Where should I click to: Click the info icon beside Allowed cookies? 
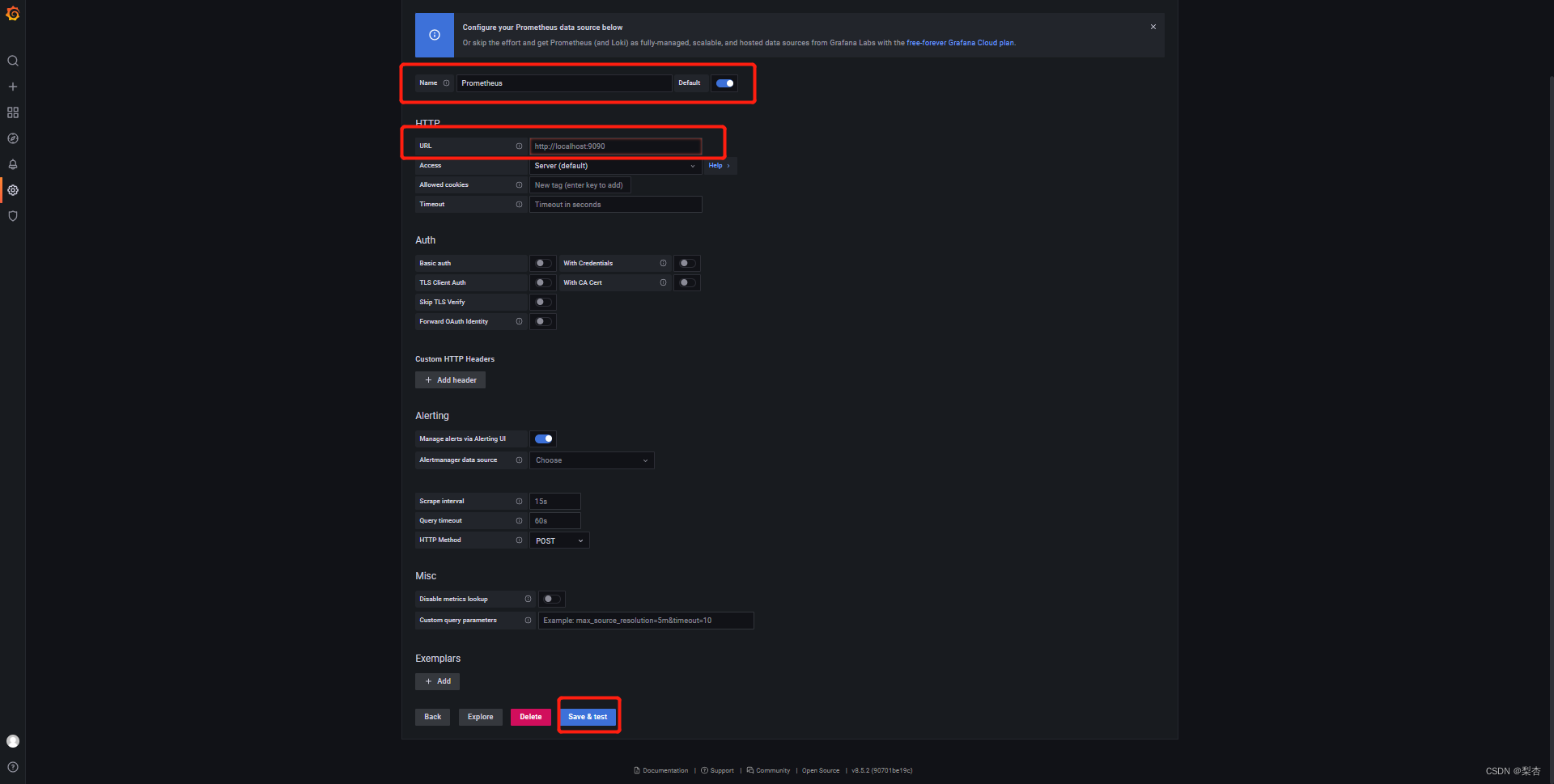[x=519, y=185]
